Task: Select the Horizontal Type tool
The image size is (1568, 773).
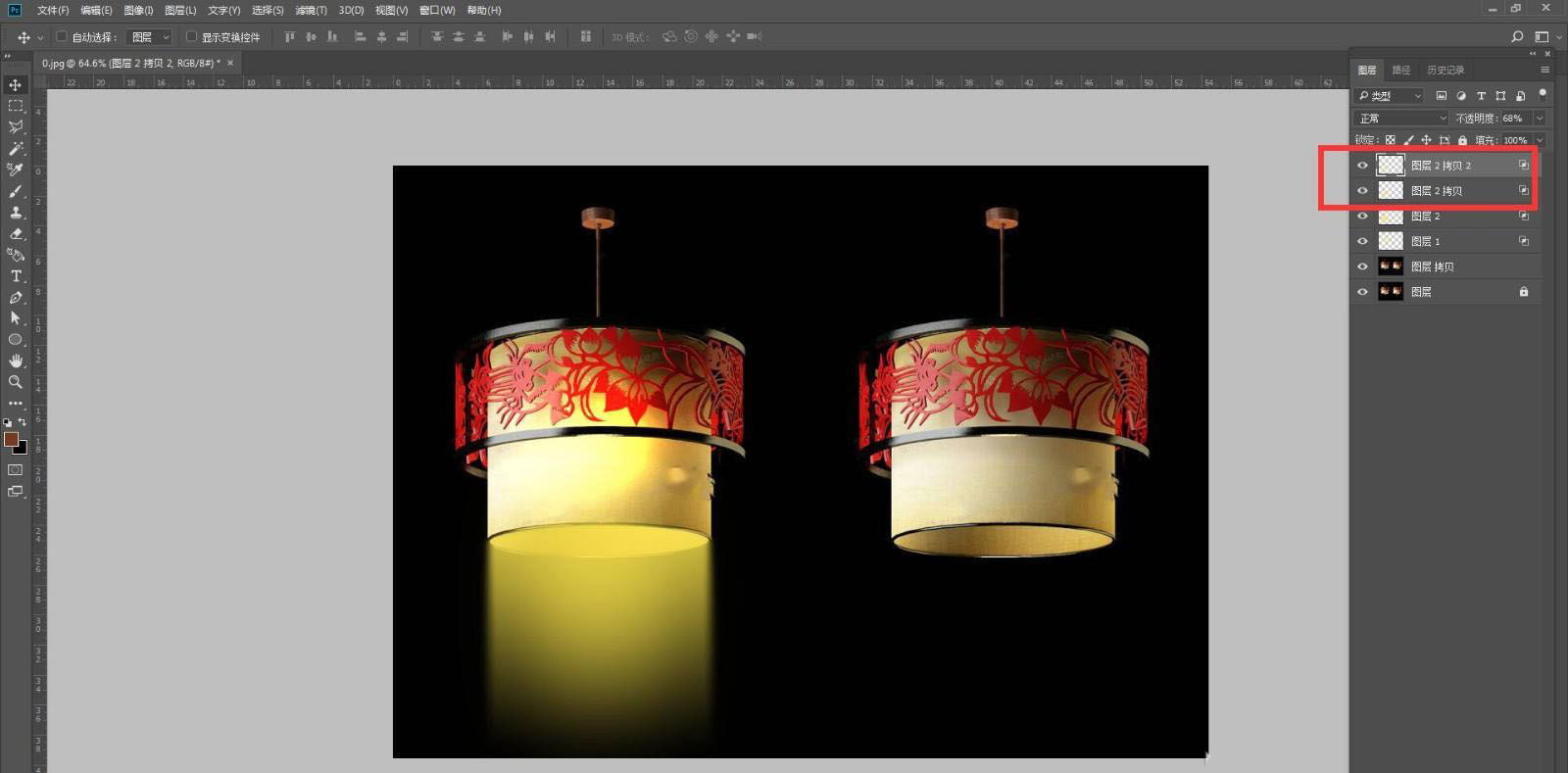Action: (x=16, y=276)
